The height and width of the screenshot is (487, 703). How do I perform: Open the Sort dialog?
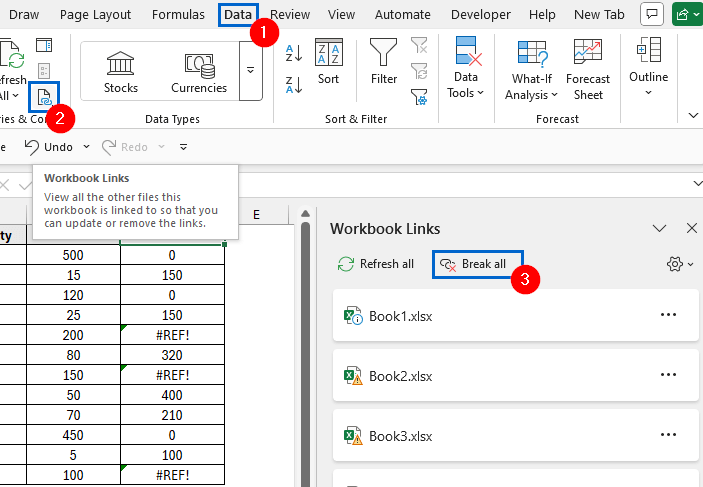(328, 62)
